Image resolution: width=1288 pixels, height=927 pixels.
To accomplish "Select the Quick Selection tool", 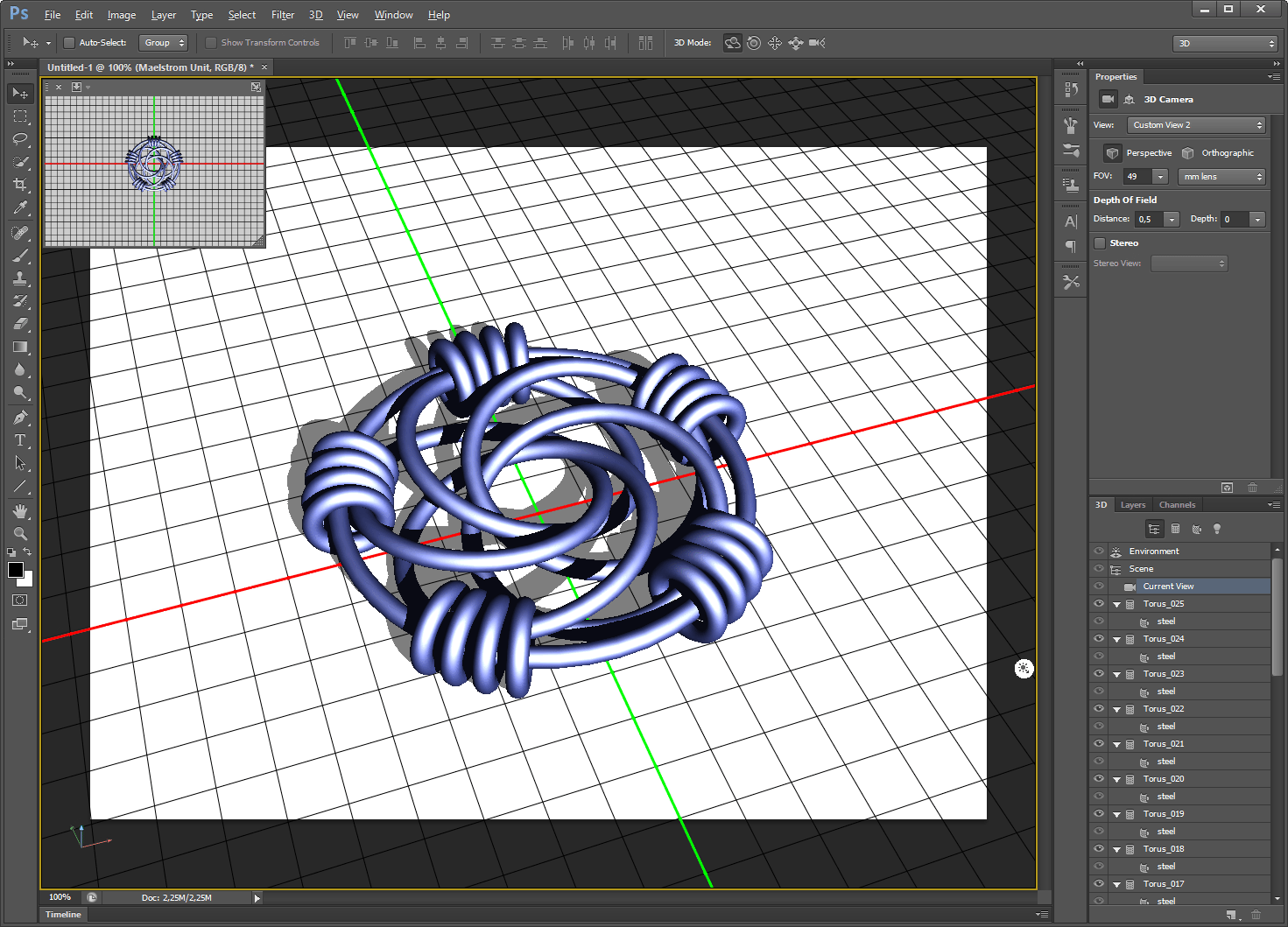I will (x=20, y=162).
